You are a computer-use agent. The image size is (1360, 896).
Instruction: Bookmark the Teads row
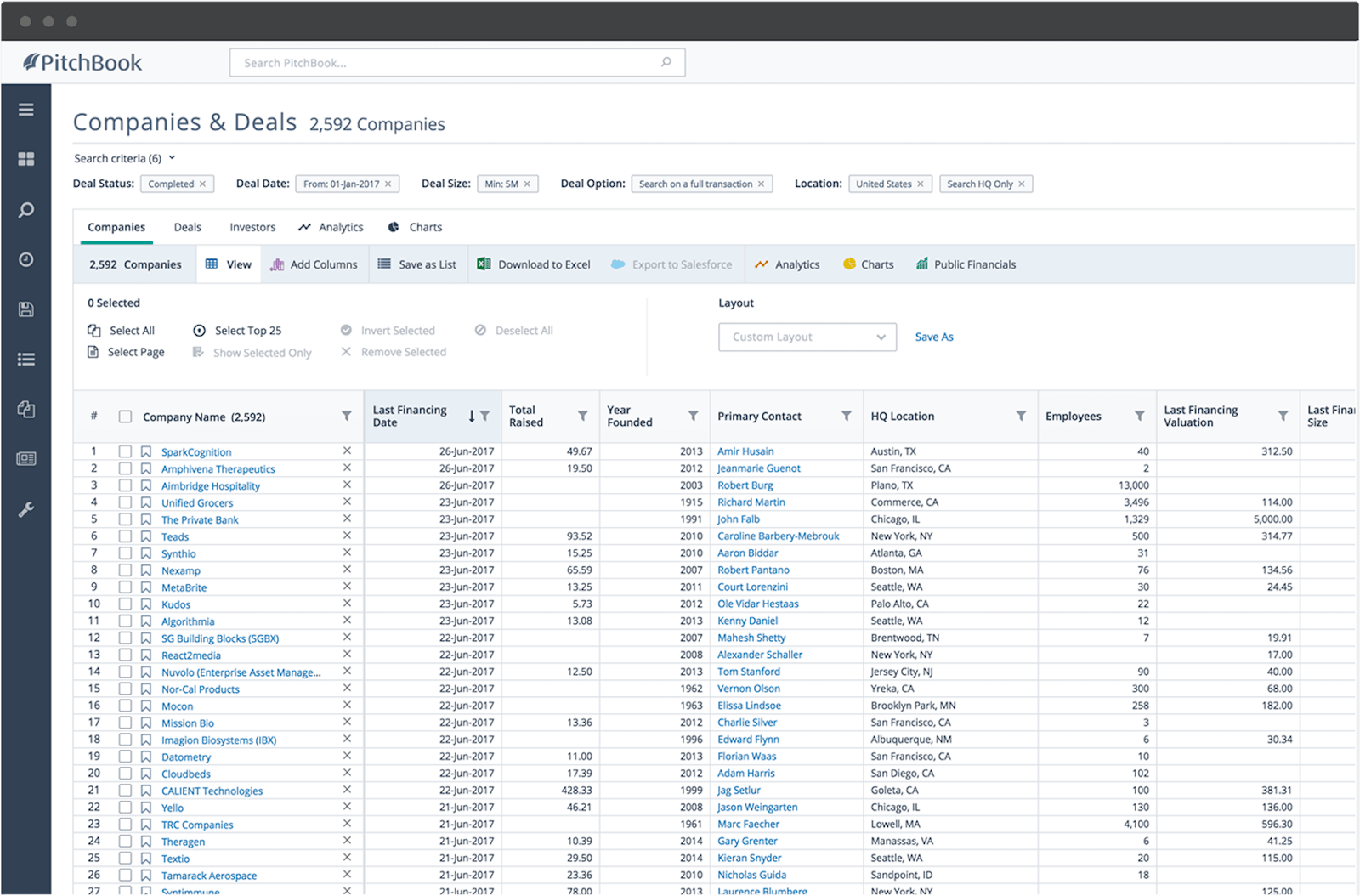point(146,536)
